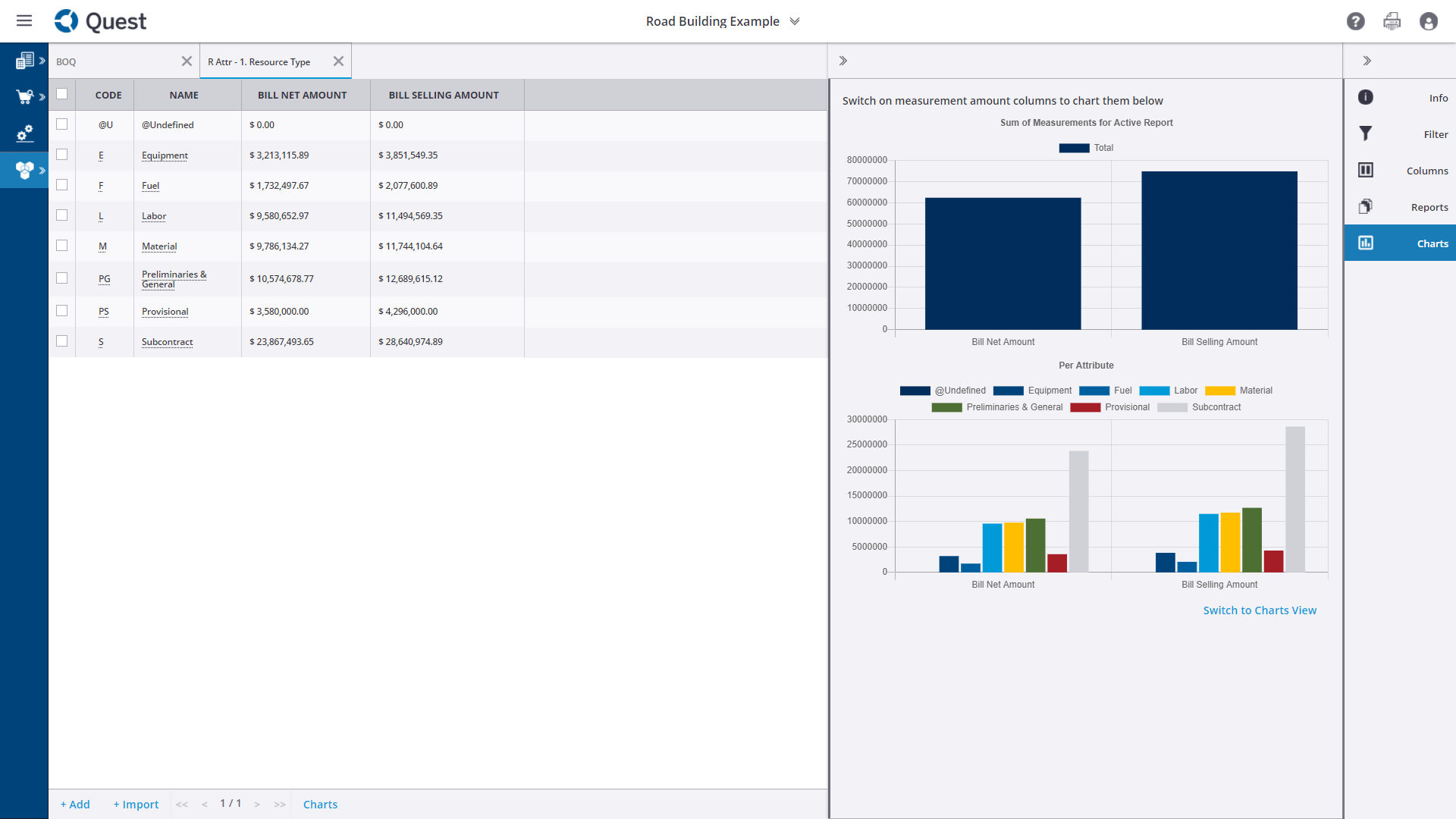Click the help question mark icon
1456x819 pixels.
point(1355,21)
